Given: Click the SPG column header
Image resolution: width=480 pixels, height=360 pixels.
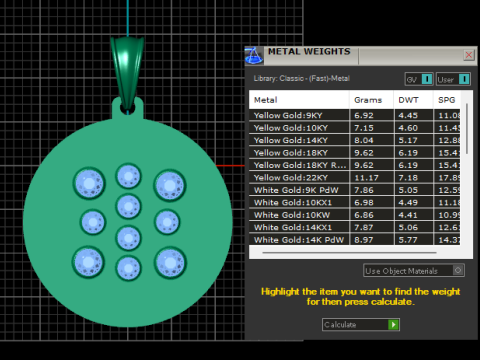Looking at the screenshot, I should pos(447,100).
